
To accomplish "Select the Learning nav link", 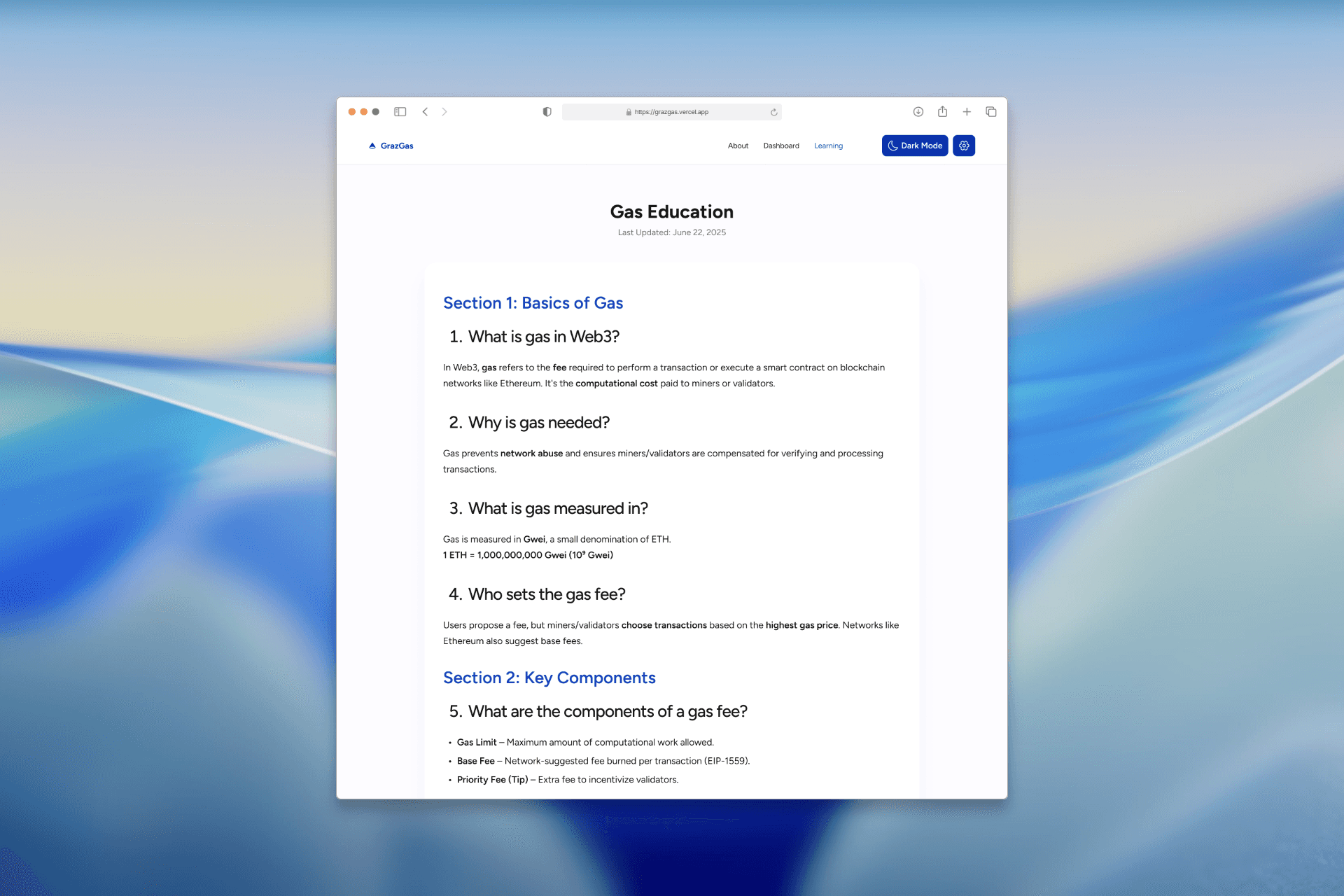I will (828, 146).
